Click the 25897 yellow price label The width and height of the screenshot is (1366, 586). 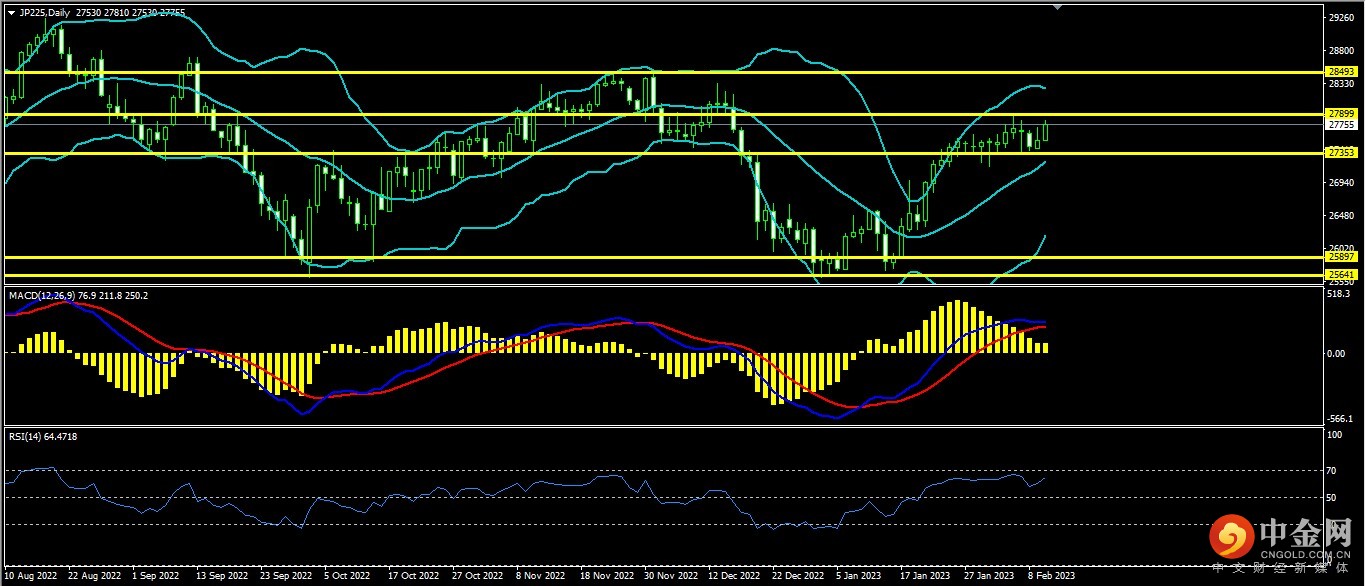[1340, 257]
